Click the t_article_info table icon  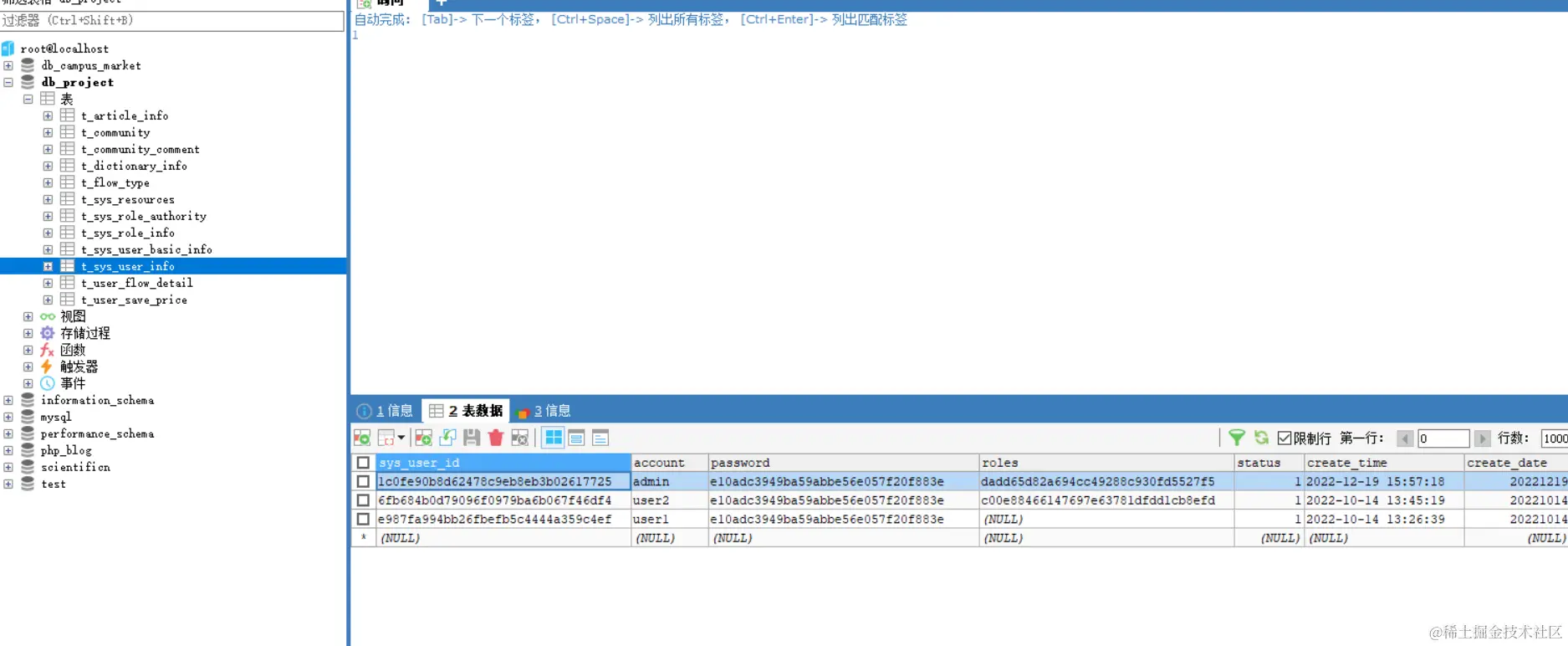pyautogui.click(x=68, y=115)
